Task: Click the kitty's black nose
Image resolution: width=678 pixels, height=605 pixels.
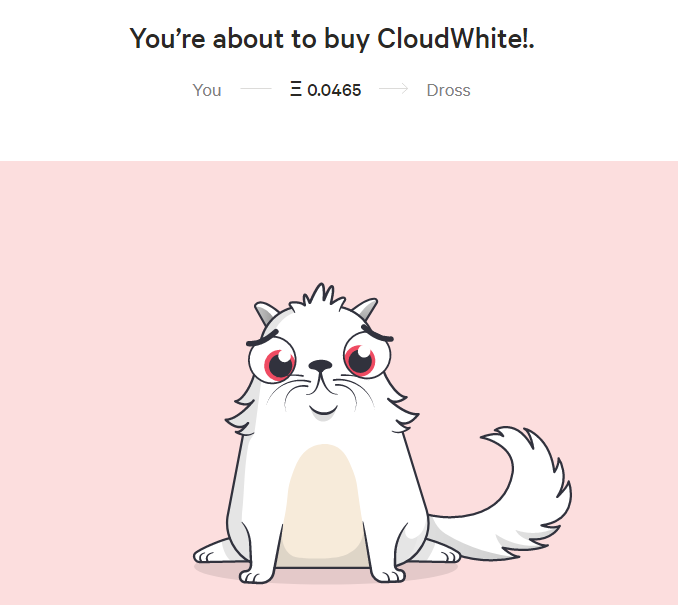Action: [320, 366]
